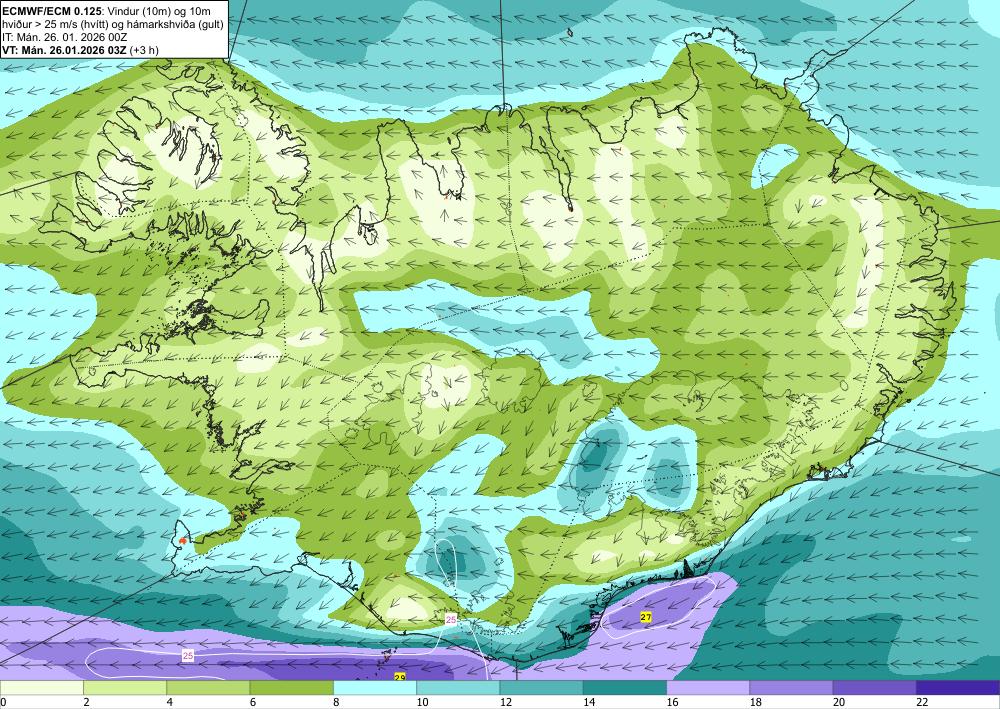
Task: Click the legend scale value "12"
Action: pyautogui.click(x=506, y=702)
